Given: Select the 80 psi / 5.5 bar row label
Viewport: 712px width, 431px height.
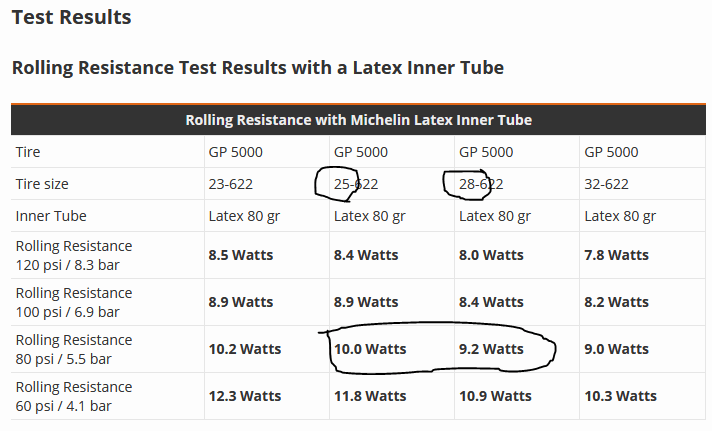Looking at the screenshot, I should pyautogui.click(x=73, y=349).
